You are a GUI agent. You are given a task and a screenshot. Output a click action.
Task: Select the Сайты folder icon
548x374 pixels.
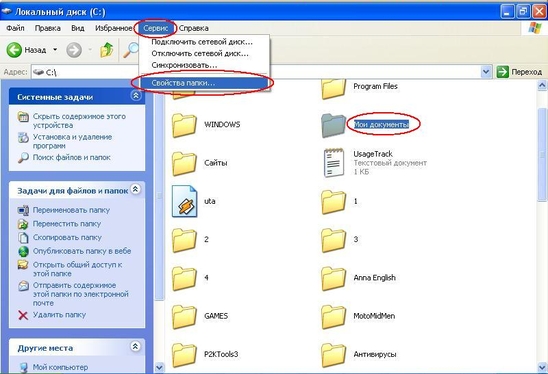[184, 163]
